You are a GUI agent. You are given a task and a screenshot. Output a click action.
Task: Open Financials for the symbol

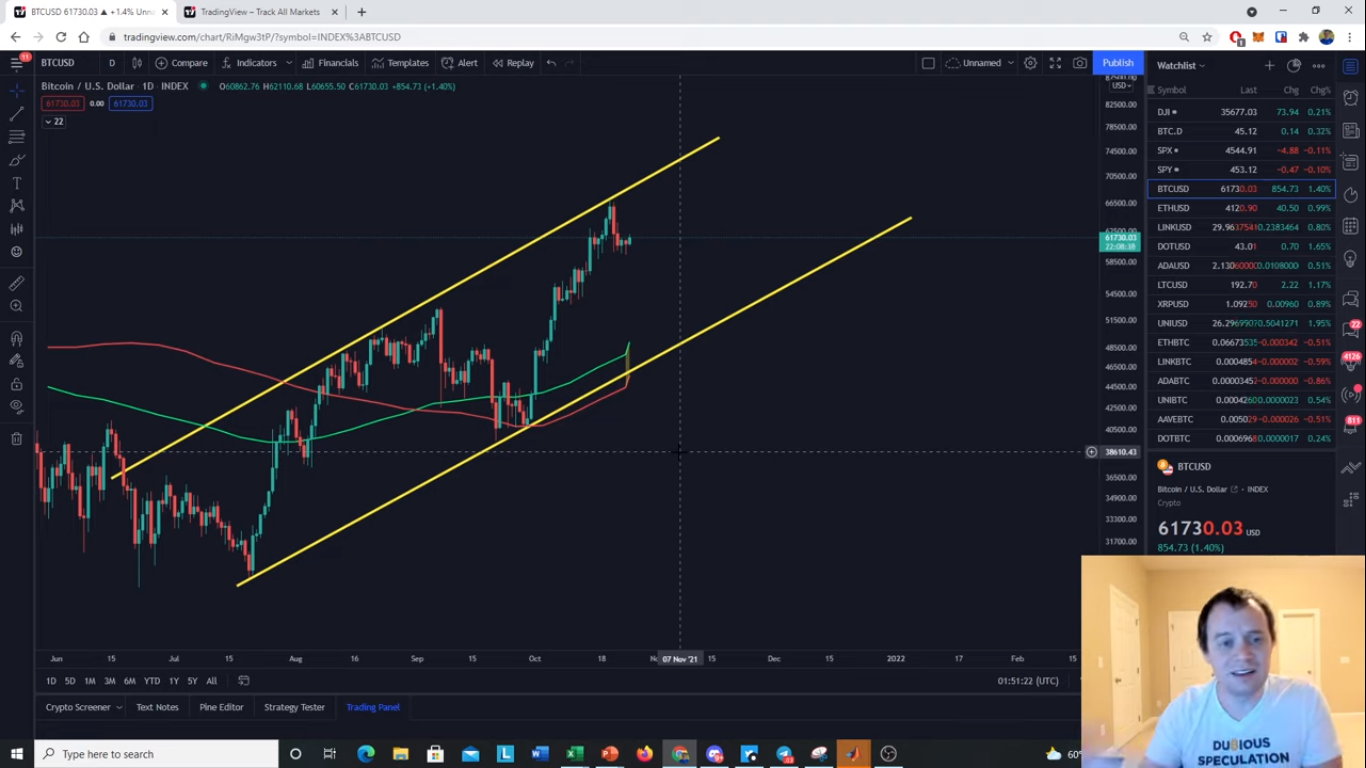click(331, 63)
